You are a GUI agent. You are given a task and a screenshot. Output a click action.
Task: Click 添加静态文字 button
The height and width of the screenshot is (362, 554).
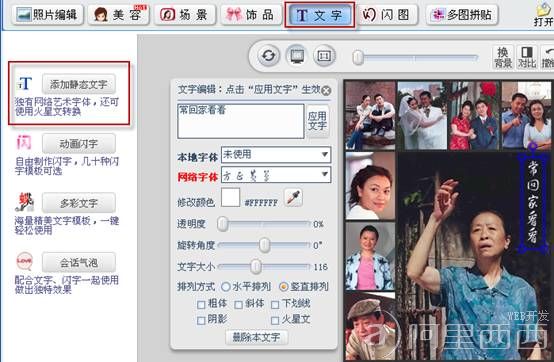click(78, 84)
